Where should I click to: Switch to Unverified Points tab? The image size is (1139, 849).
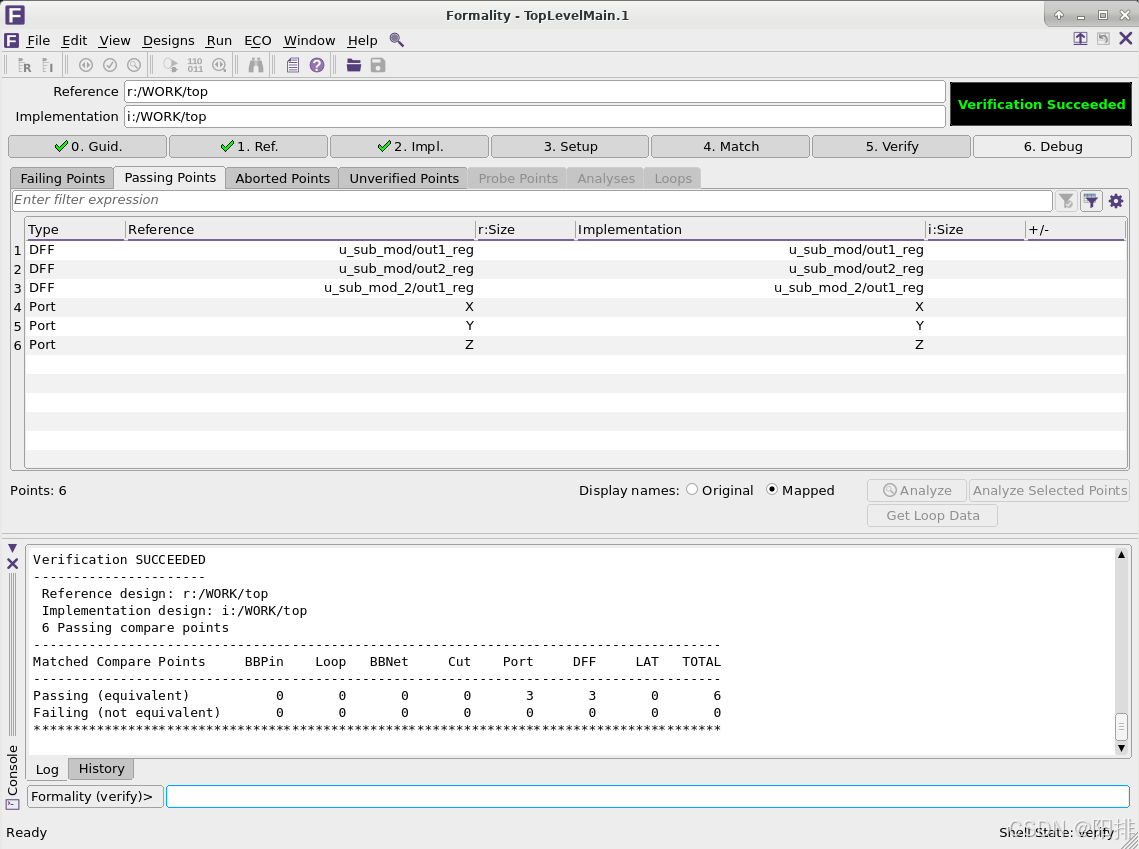tap(404, 178)
